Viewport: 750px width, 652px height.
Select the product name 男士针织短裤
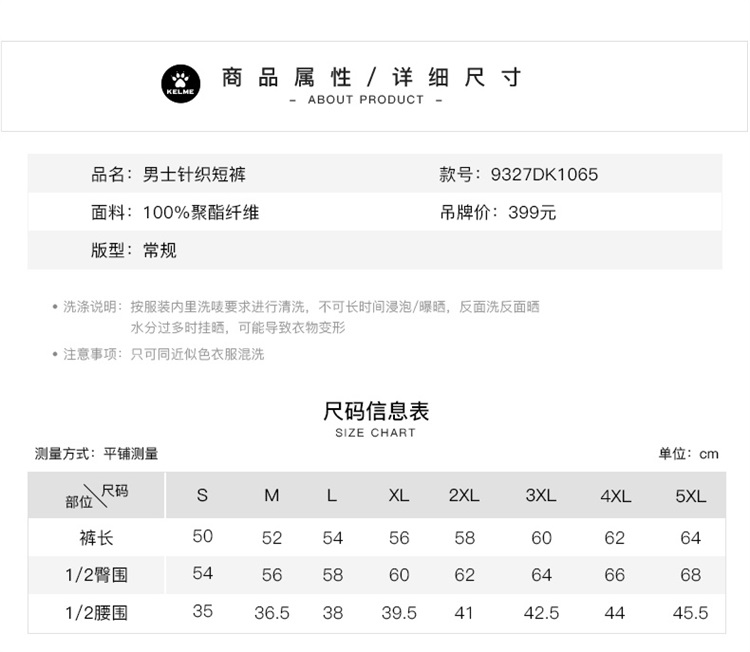pos(194,175)
